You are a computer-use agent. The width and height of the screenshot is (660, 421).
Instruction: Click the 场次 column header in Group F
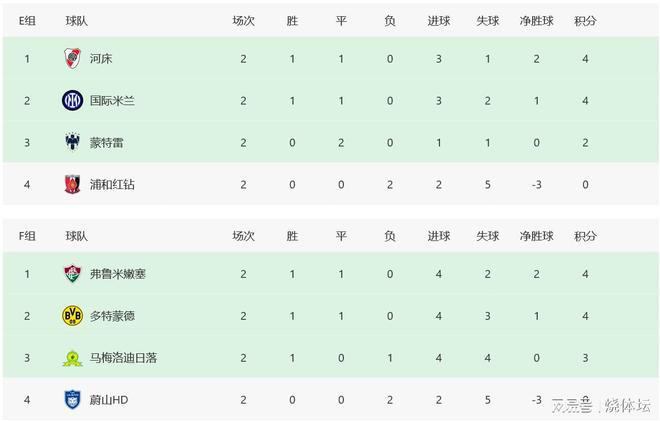pos(243,236)
